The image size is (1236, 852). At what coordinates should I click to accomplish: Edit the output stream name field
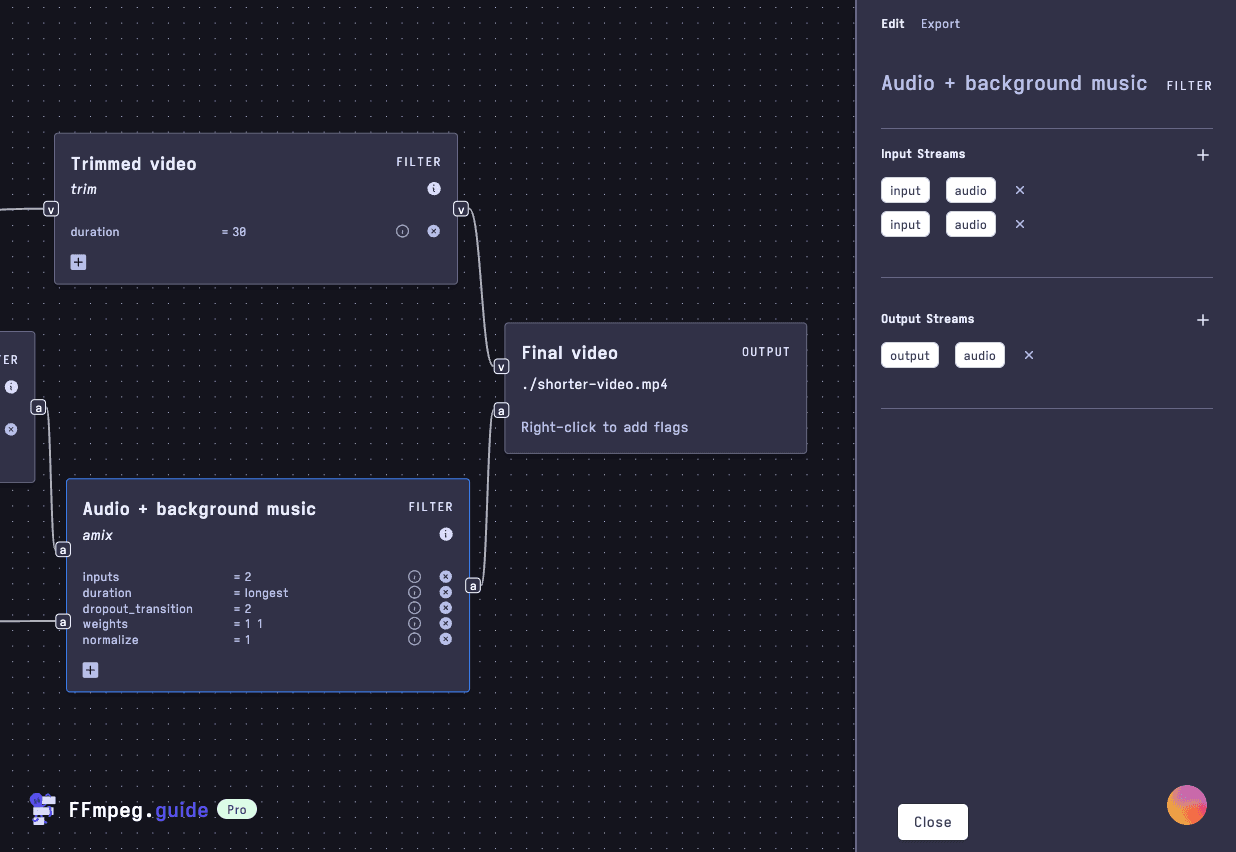coord(909,355)
